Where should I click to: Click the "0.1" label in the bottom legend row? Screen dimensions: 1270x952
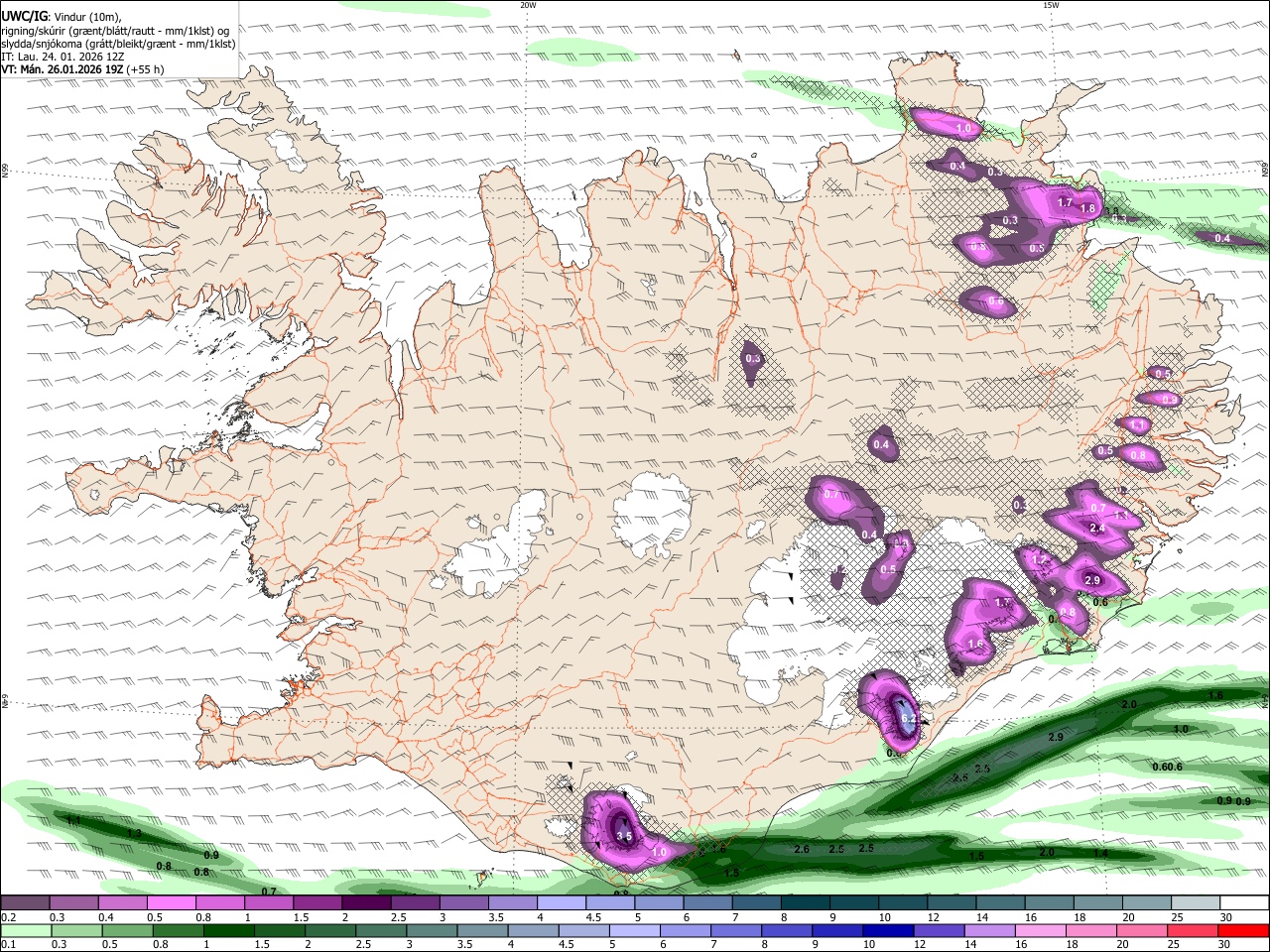(8, 944)
